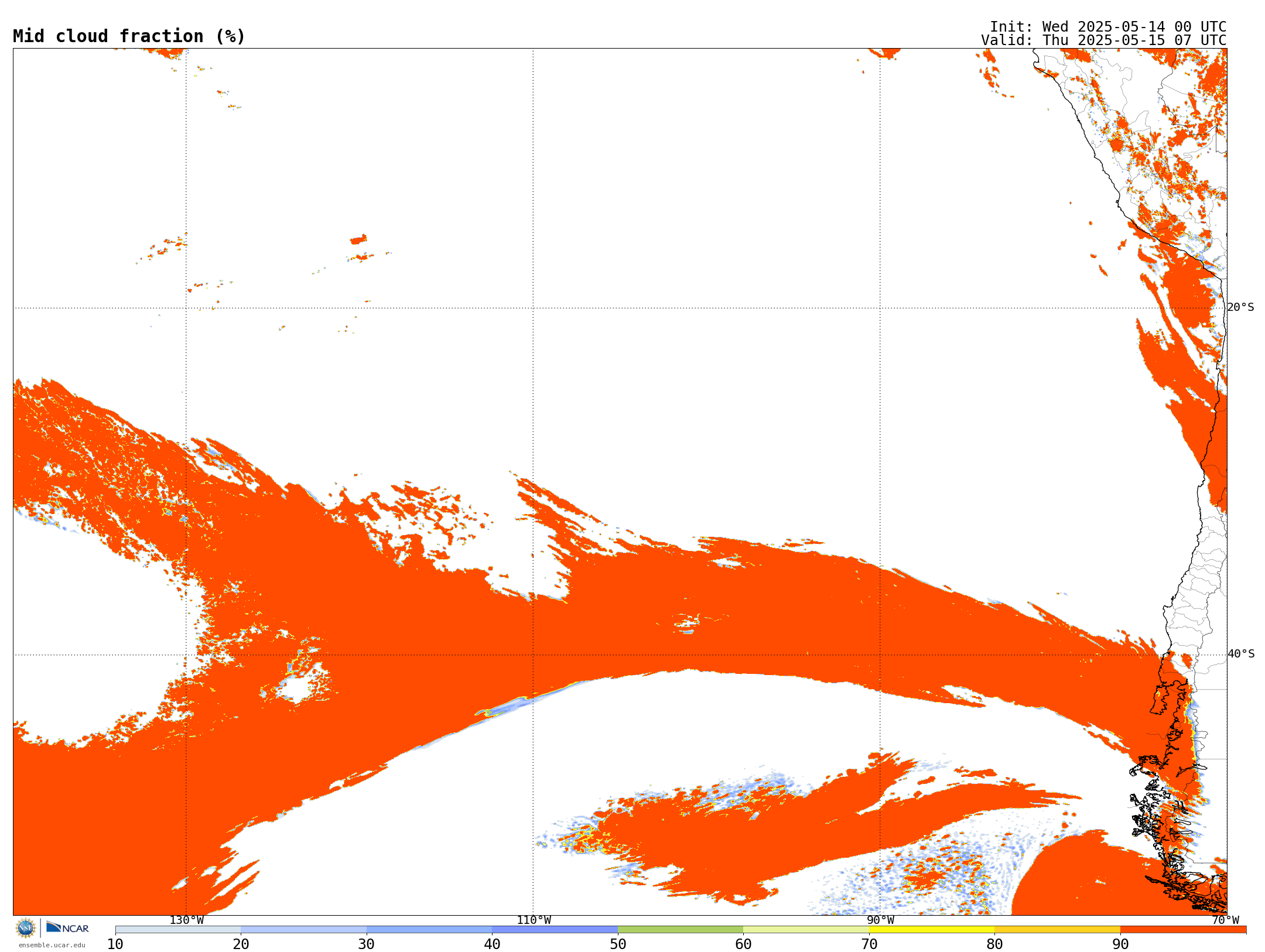1265x952 pixels.
Task: Click the 60–70 pale yellow-green colorbar segment
Action: pyautogui.click(x=806, y=930)
